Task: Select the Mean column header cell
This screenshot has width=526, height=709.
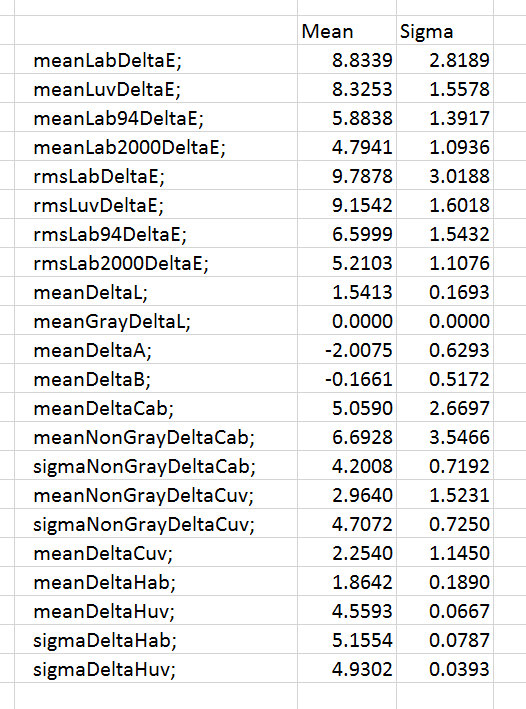Action: [x=347, y=30]
